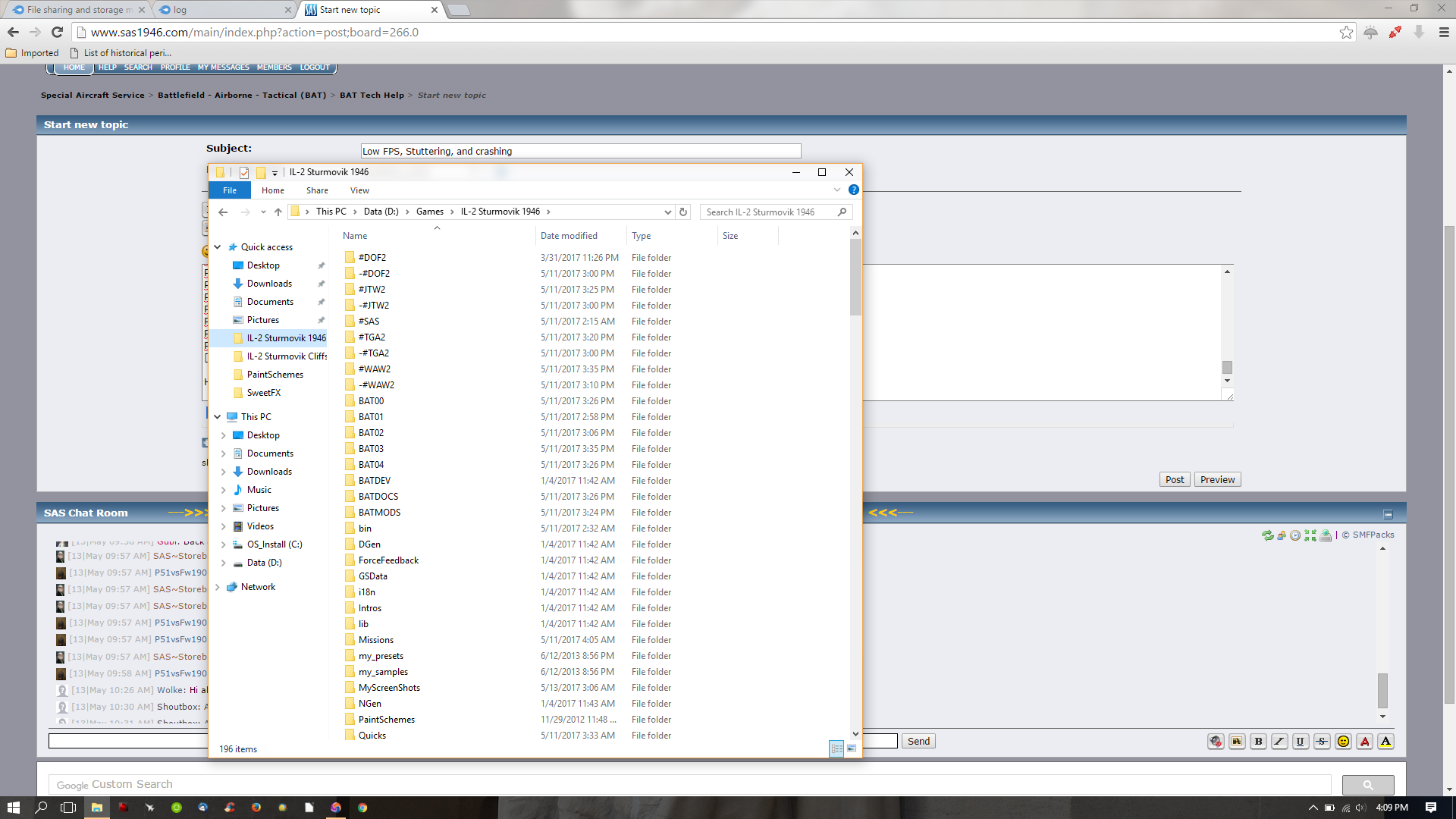Open the File menu in Explorer
1456x819 pixels.
point(229,190)
